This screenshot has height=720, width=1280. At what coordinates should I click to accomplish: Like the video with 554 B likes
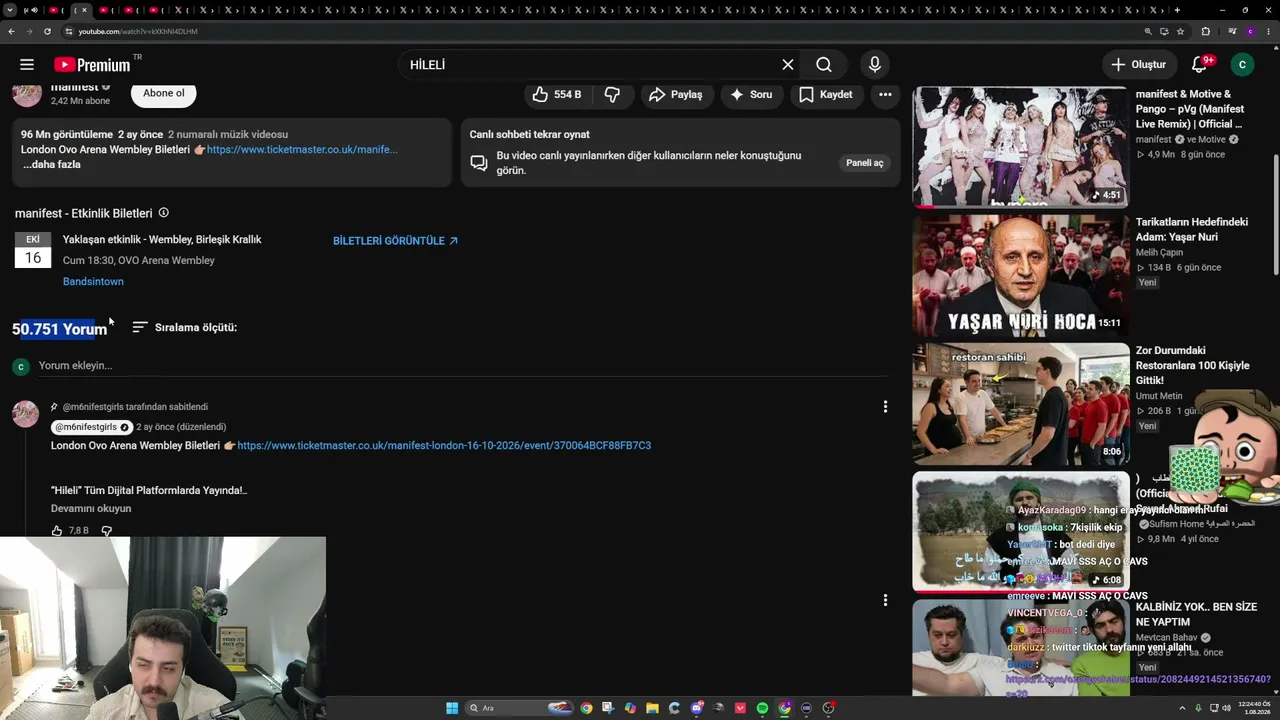(x=557, y=95)
